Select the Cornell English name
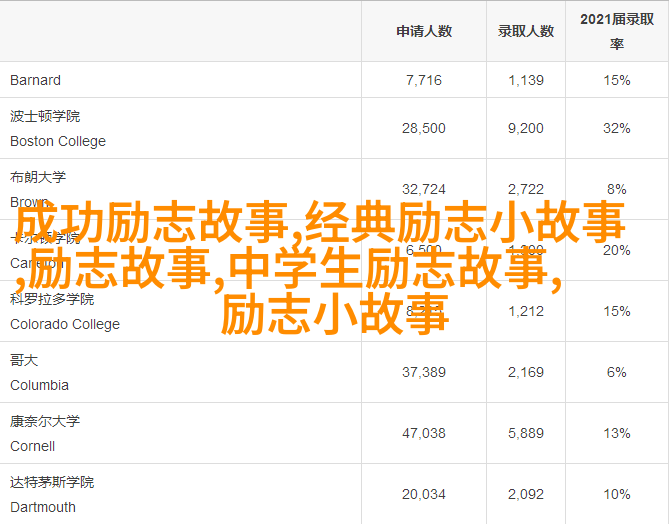Image resolution: width=670 pixels, height=524 pixels. click(x=32, y=446)
